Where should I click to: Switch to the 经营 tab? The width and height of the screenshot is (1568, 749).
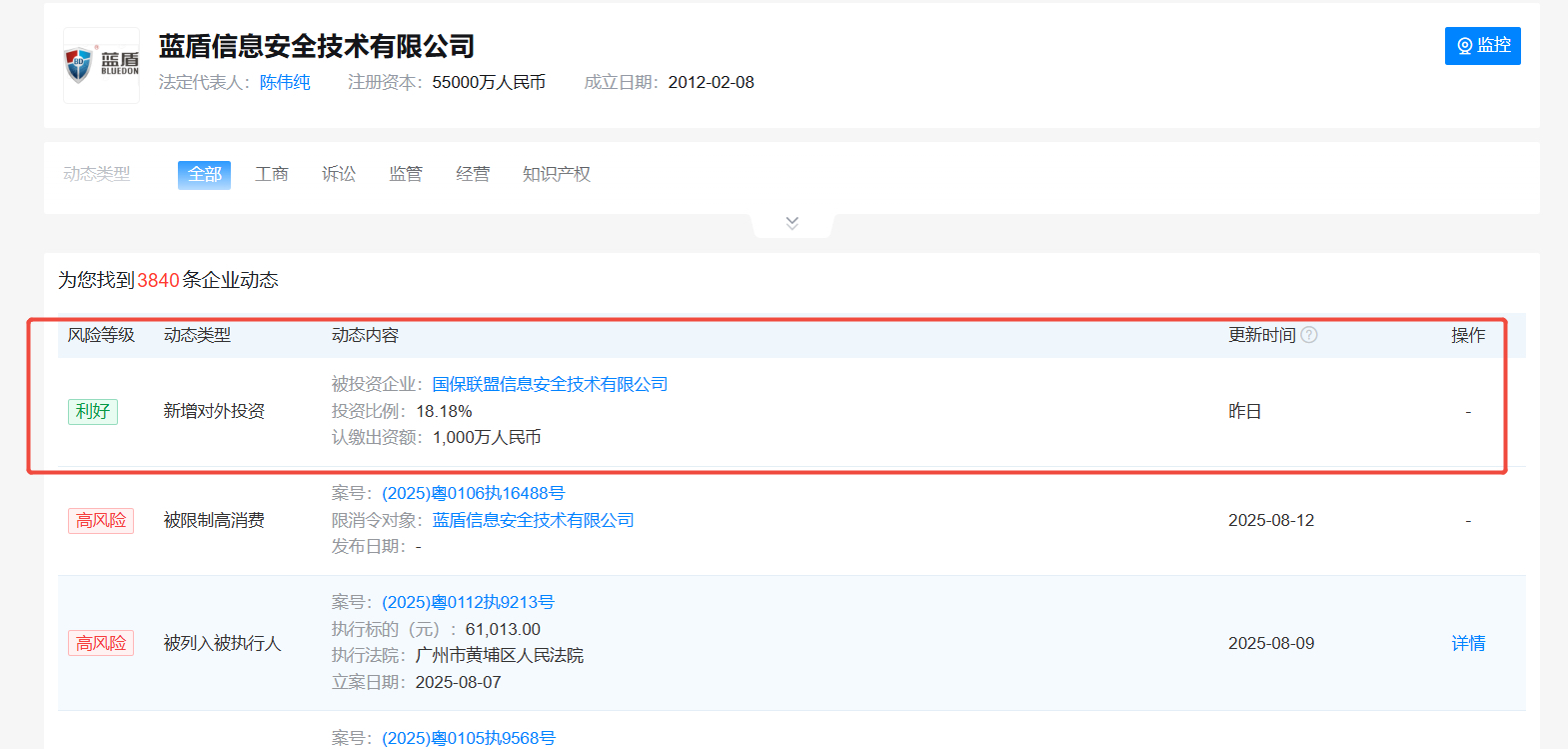[473, 174]
